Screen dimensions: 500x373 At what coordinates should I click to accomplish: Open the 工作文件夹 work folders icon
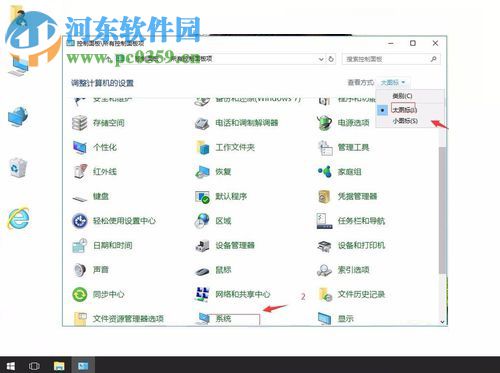pos(202,147)
